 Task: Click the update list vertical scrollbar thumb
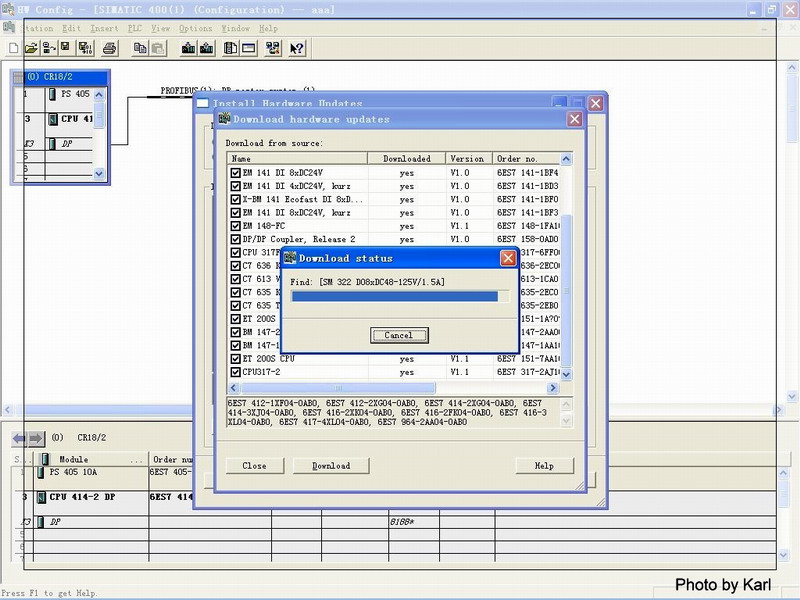click(566, 291)
